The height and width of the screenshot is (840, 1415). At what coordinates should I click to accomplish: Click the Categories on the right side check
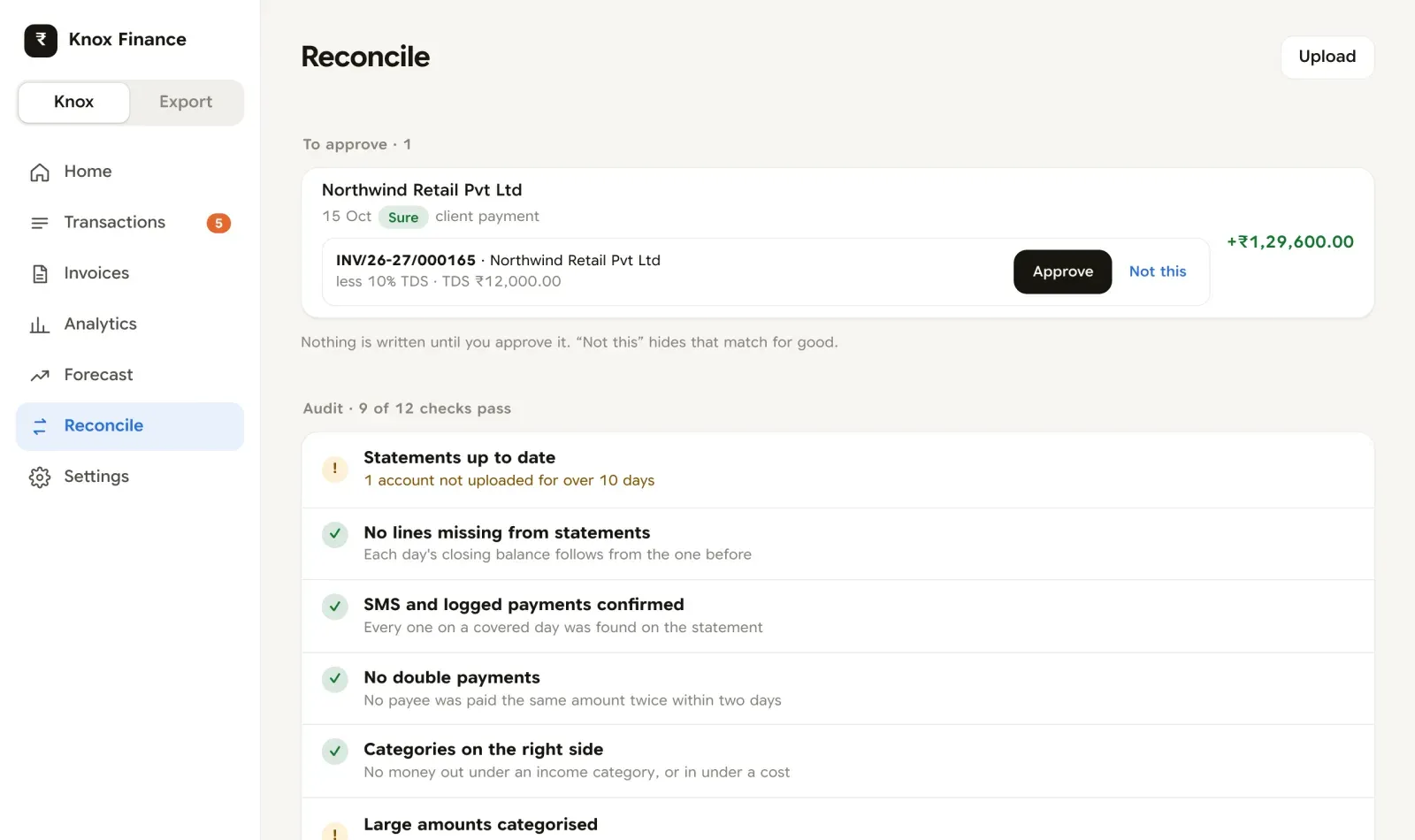pos(838,761)
